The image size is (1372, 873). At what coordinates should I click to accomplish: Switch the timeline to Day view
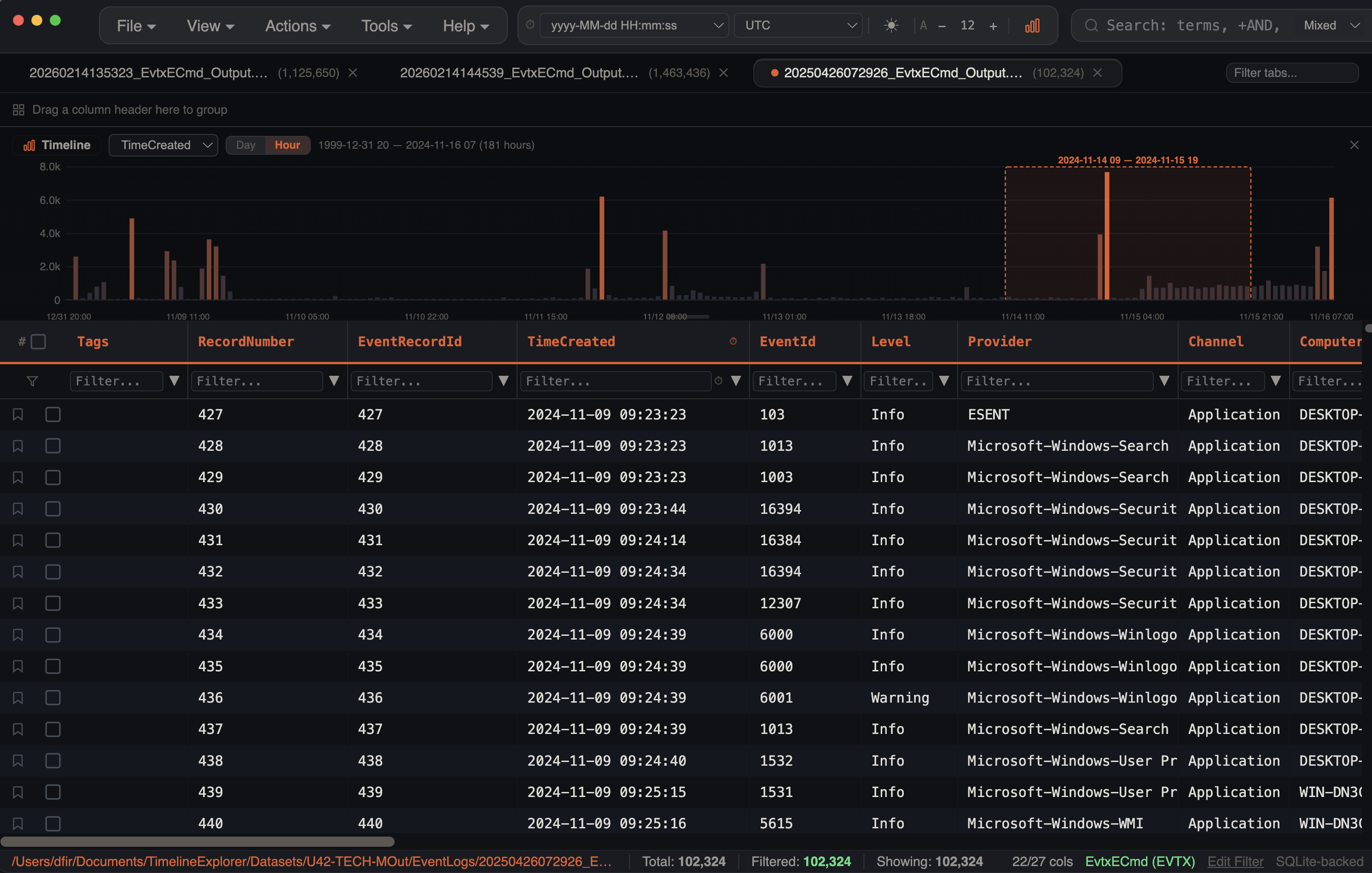[x=245, y=145]
